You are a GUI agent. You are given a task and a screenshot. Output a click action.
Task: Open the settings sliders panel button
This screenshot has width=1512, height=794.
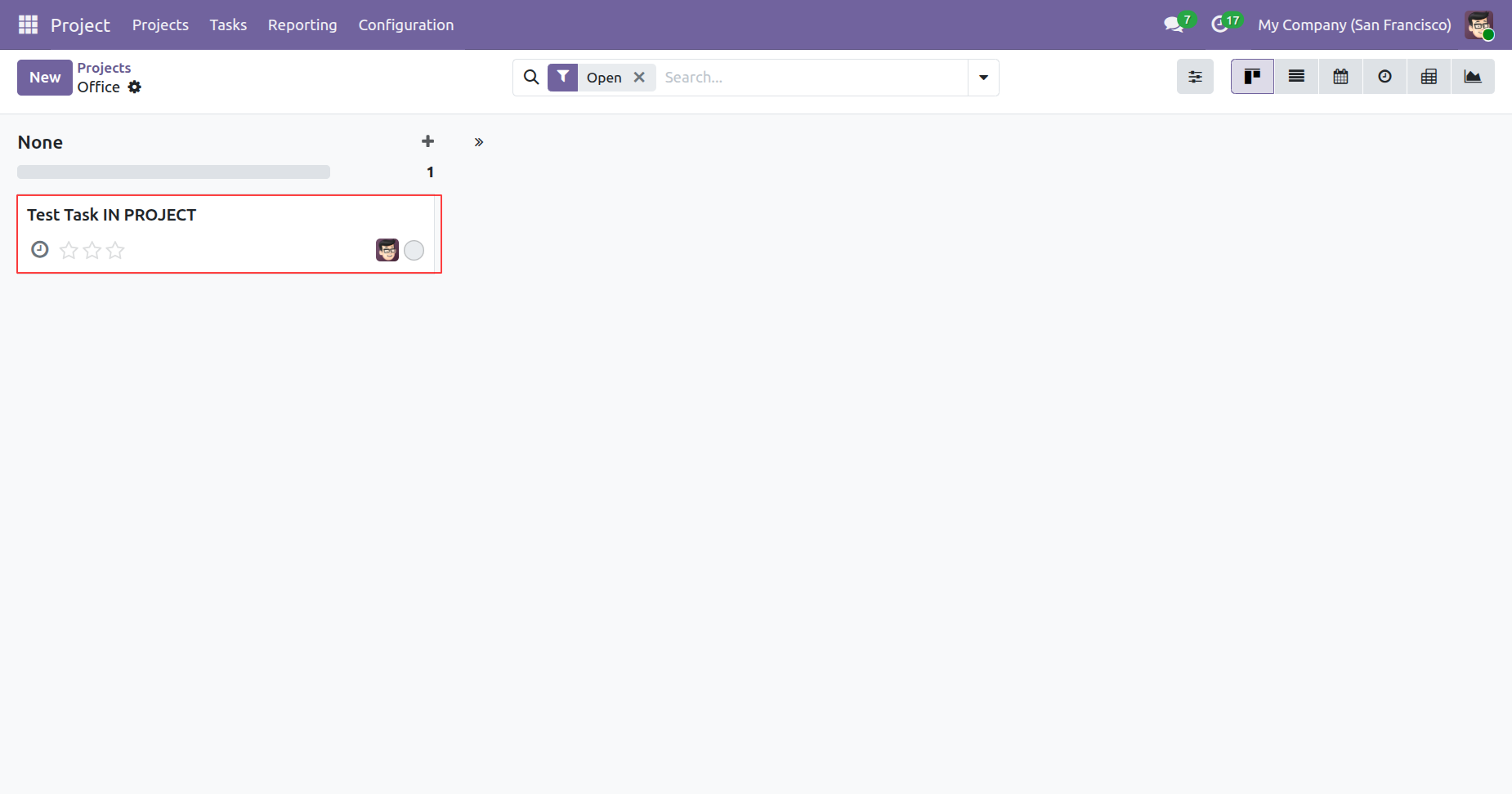(1195, 77)
